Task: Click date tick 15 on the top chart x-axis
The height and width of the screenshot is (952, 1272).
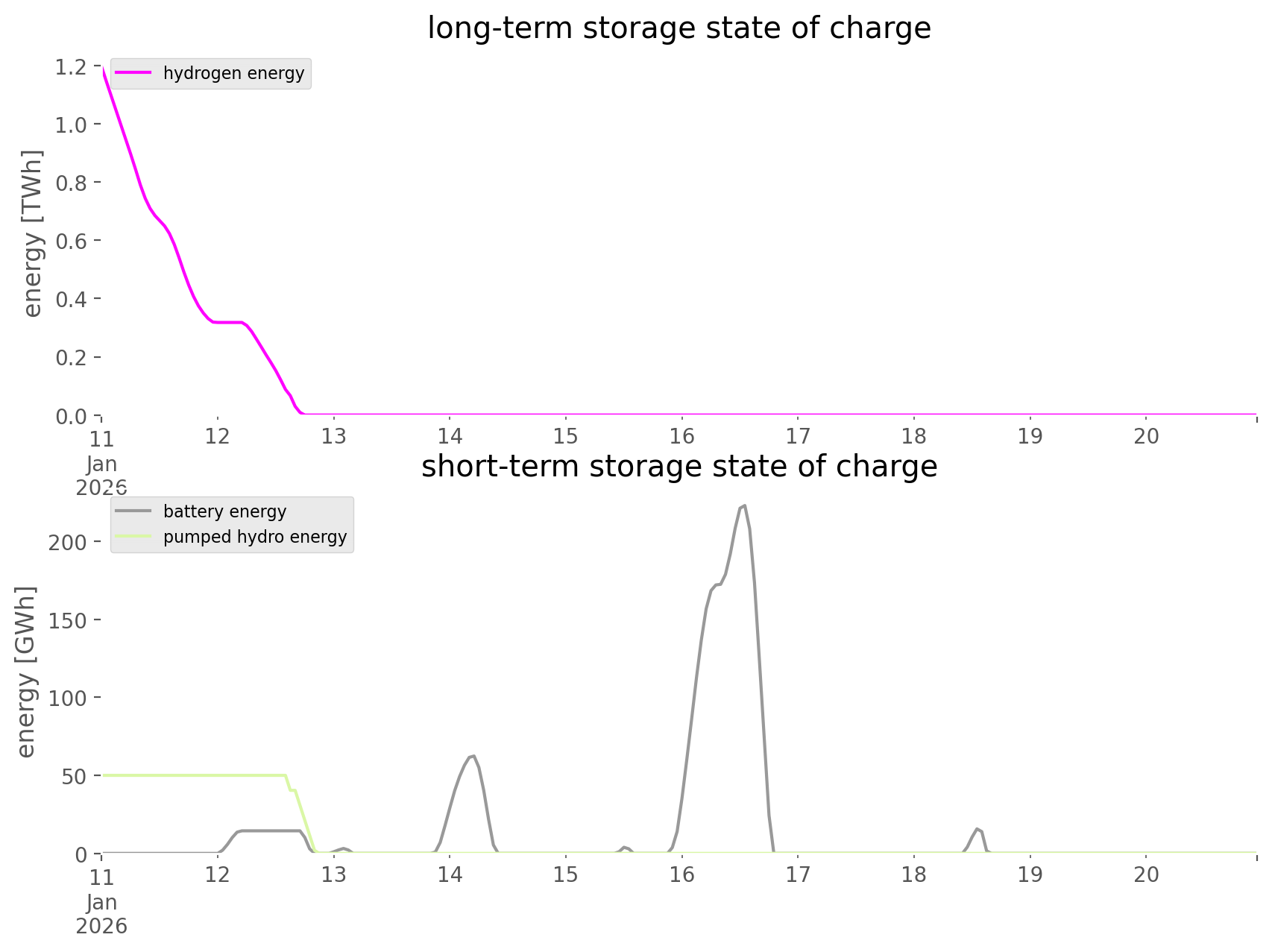Action: pos(565,436)
